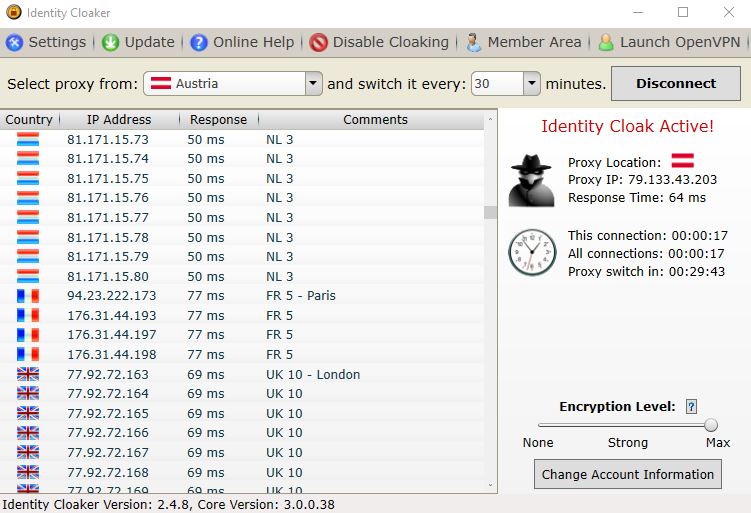Maximize the Identity Cloaker window
Screen dimensions: 751x513
click(683, 12)
